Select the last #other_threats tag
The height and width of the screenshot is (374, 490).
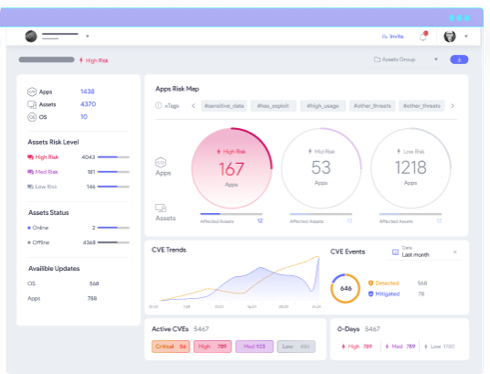tap(422, 106)
